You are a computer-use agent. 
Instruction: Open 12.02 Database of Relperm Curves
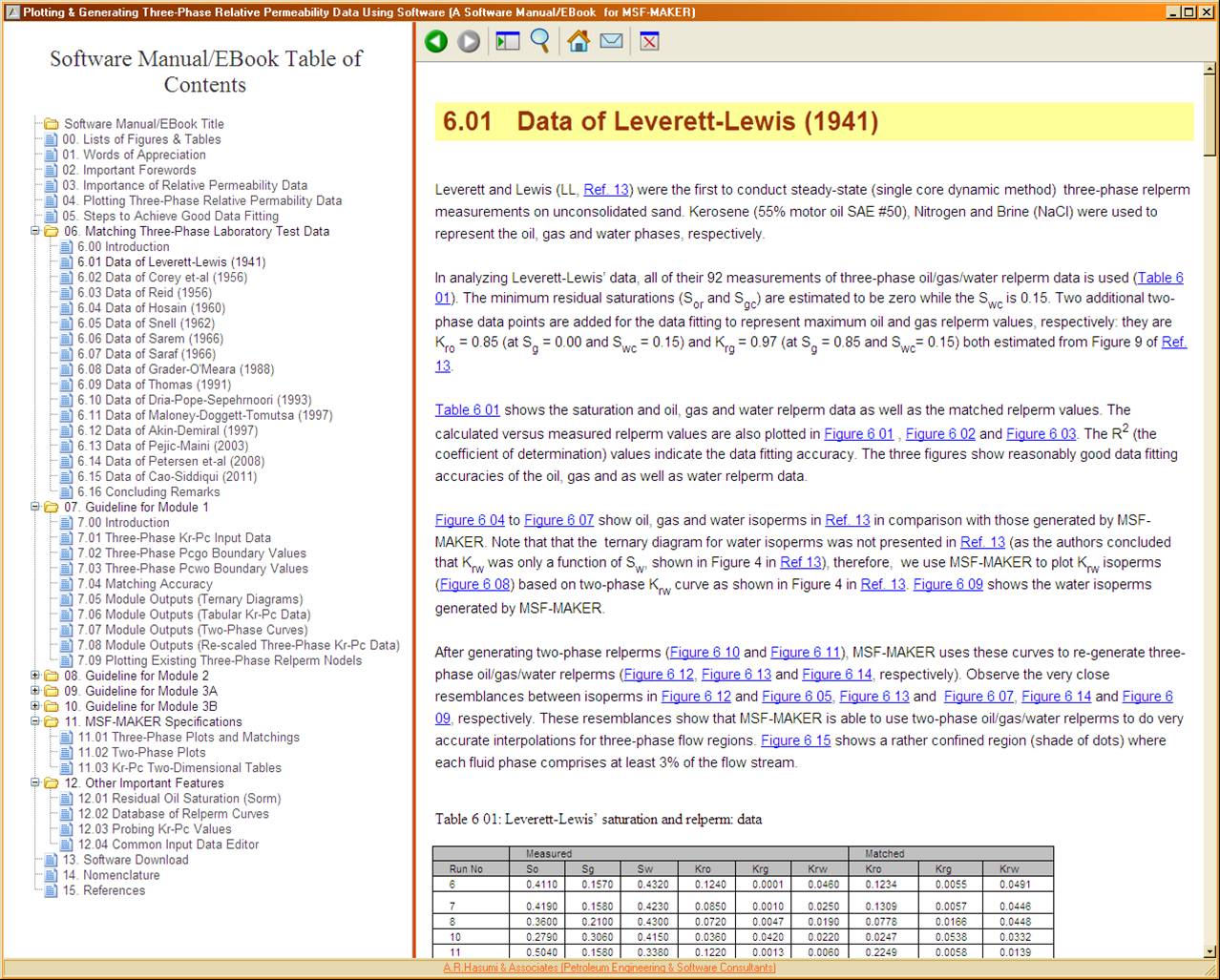tap(173, 814)
